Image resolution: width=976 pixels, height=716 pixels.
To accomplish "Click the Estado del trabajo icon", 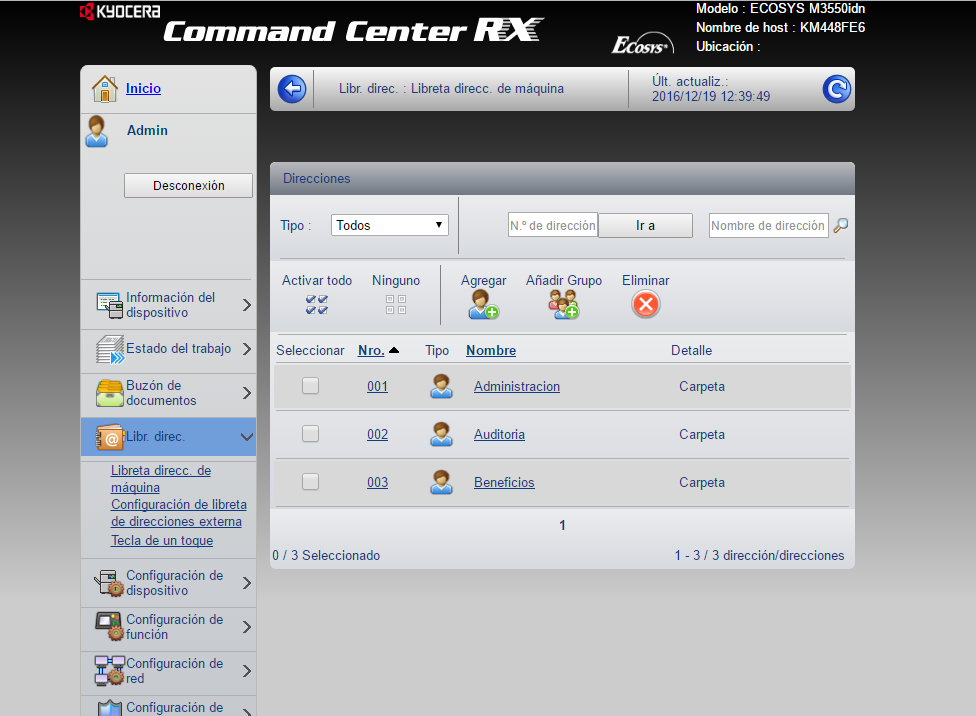I will [110, 349].
